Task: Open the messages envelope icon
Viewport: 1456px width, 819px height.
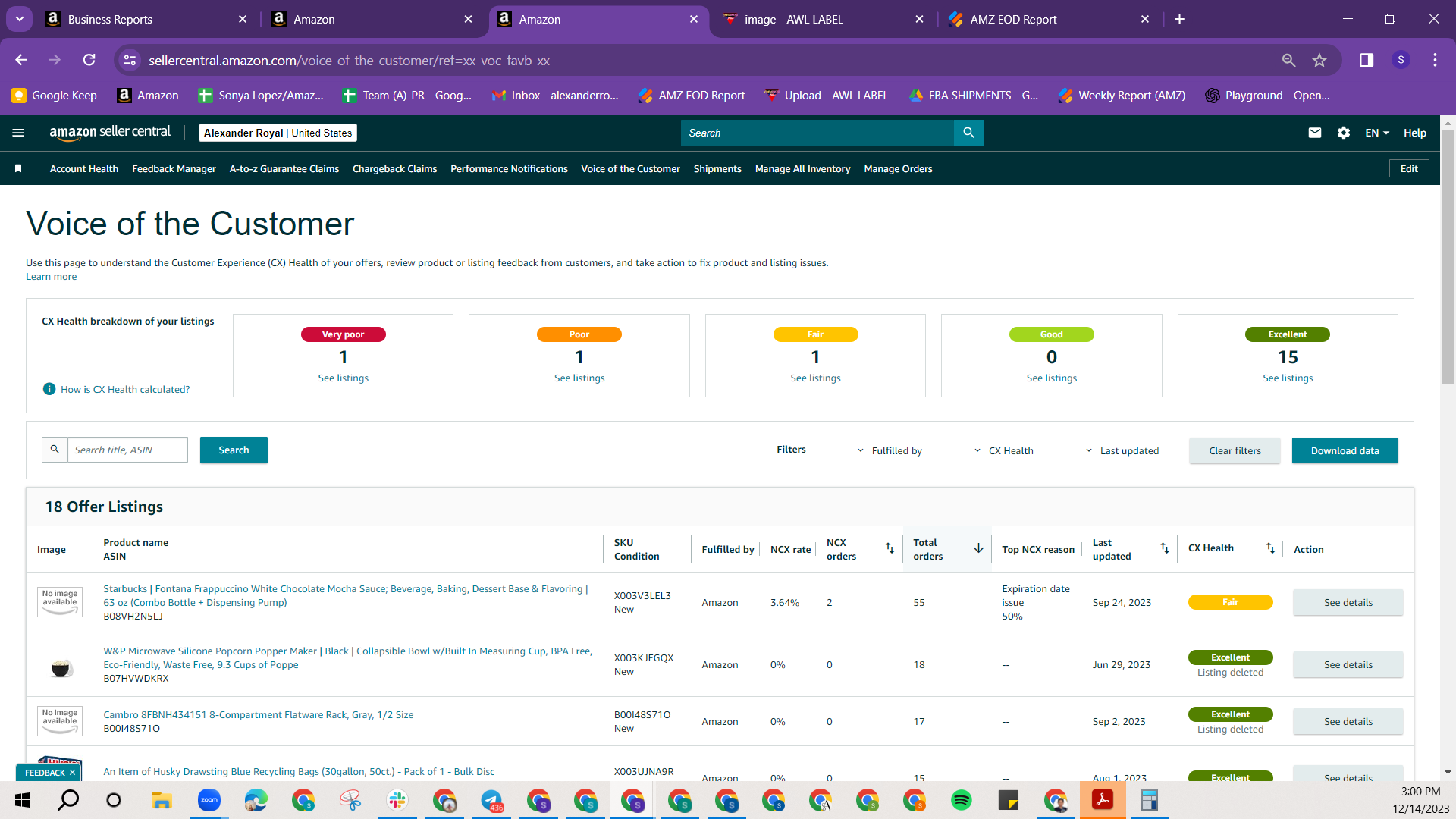Action: tap(1315, 133)
